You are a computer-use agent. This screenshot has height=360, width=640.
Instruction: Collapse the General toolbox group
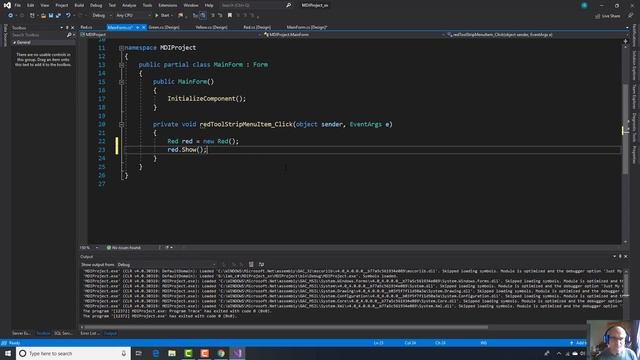[x=14, y=42]
